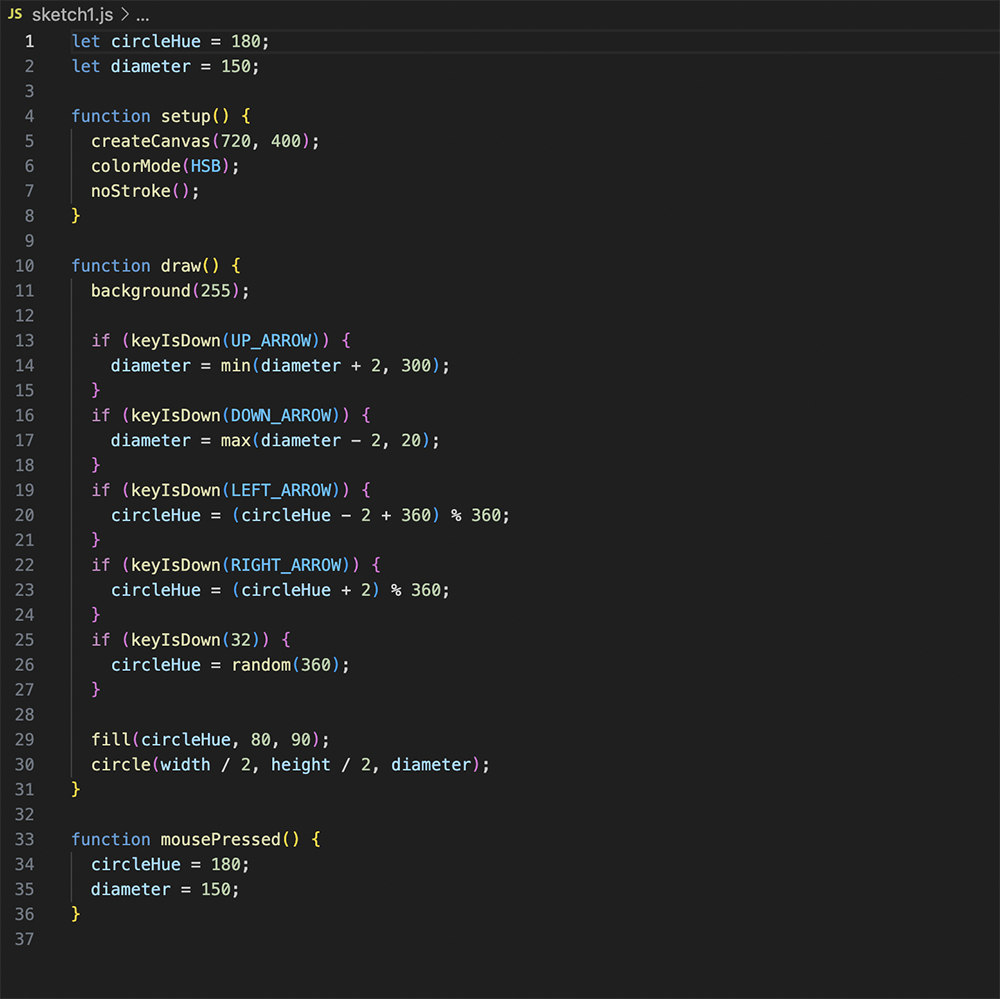
Task: Place cursor on the circleHue declaration
Action: [155, 41]
